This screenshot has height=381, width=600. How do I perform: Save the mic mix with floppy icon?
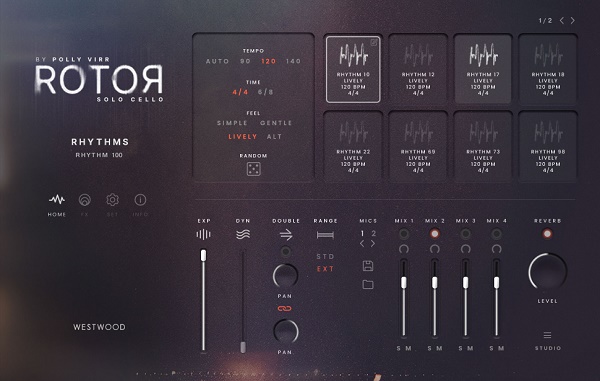point(368,266)
